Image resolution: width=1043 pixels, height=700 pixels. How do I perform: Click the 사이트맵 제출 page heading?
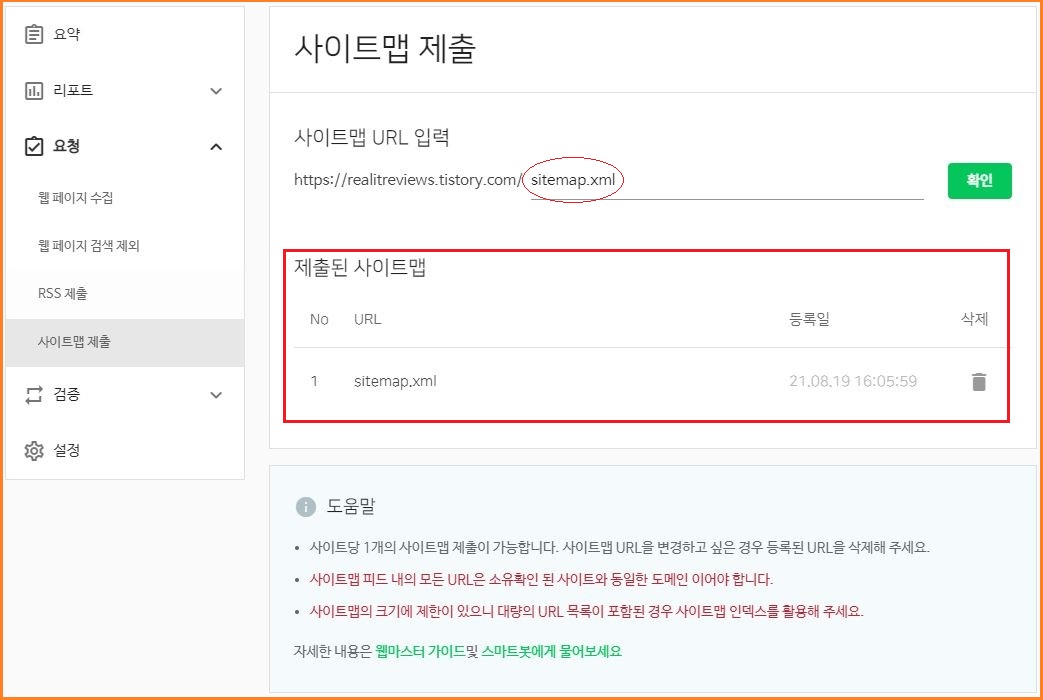(x=385, y=49)
